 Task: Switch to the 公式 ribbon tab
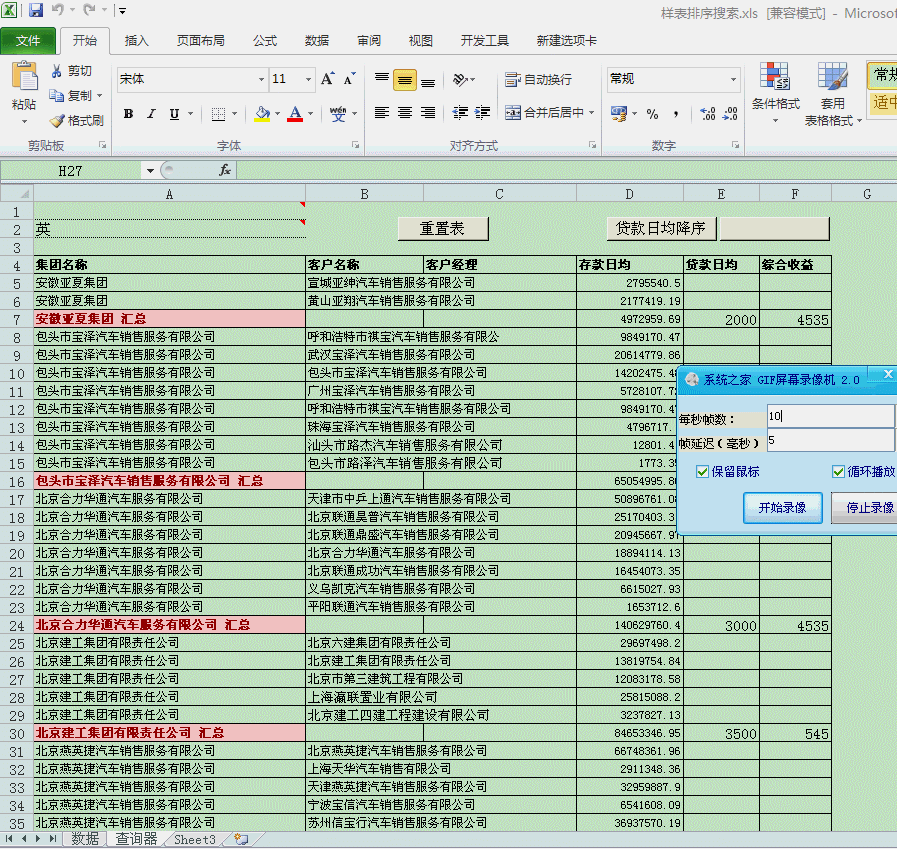tap(265, 41)
